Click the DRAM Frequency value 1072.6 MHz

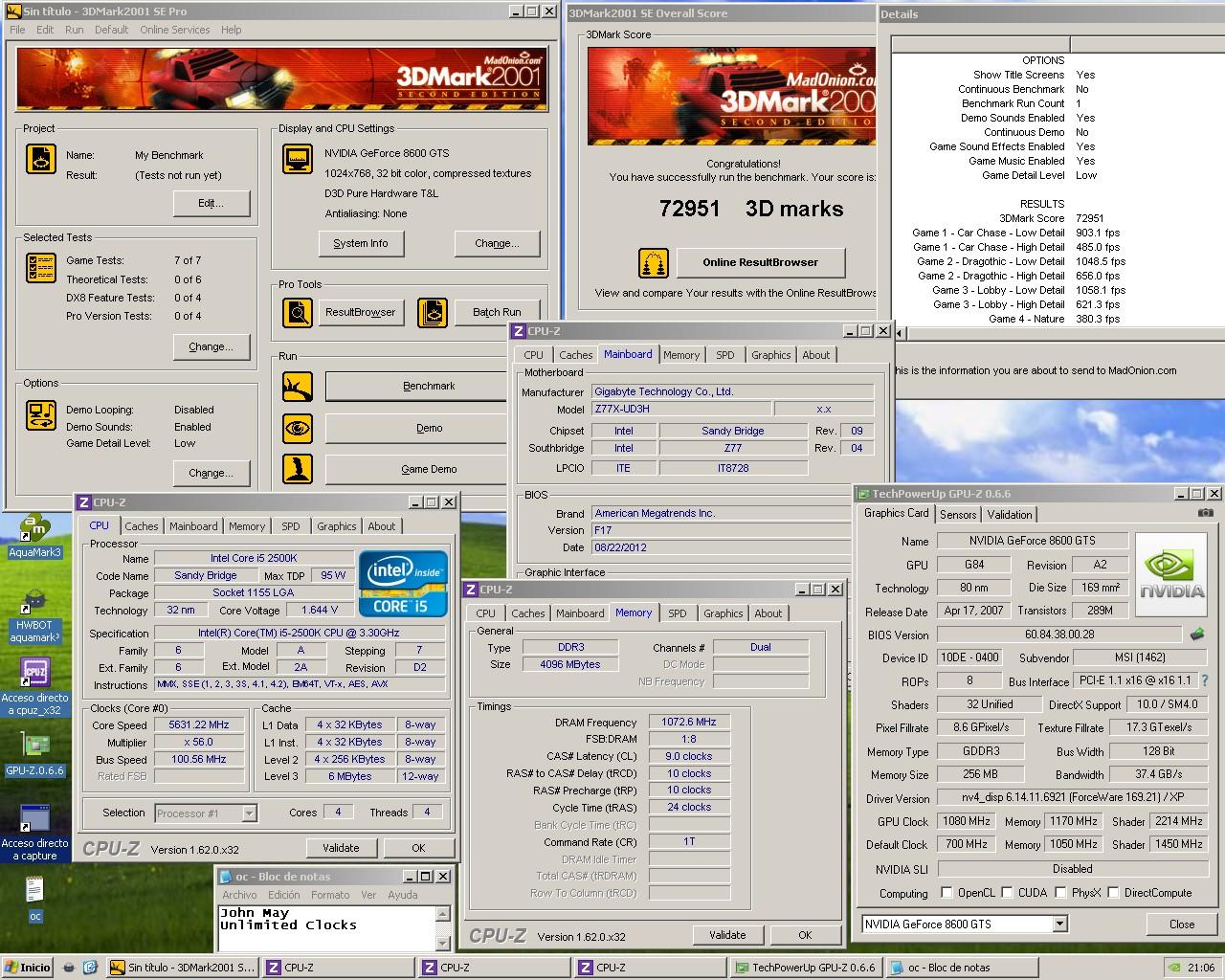689,723
